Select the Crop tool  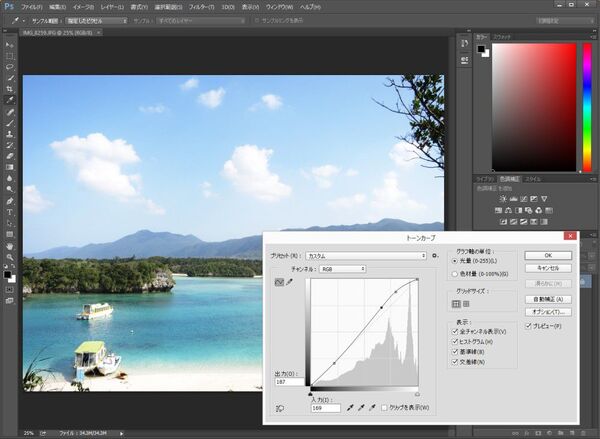(x=10, y=89)
